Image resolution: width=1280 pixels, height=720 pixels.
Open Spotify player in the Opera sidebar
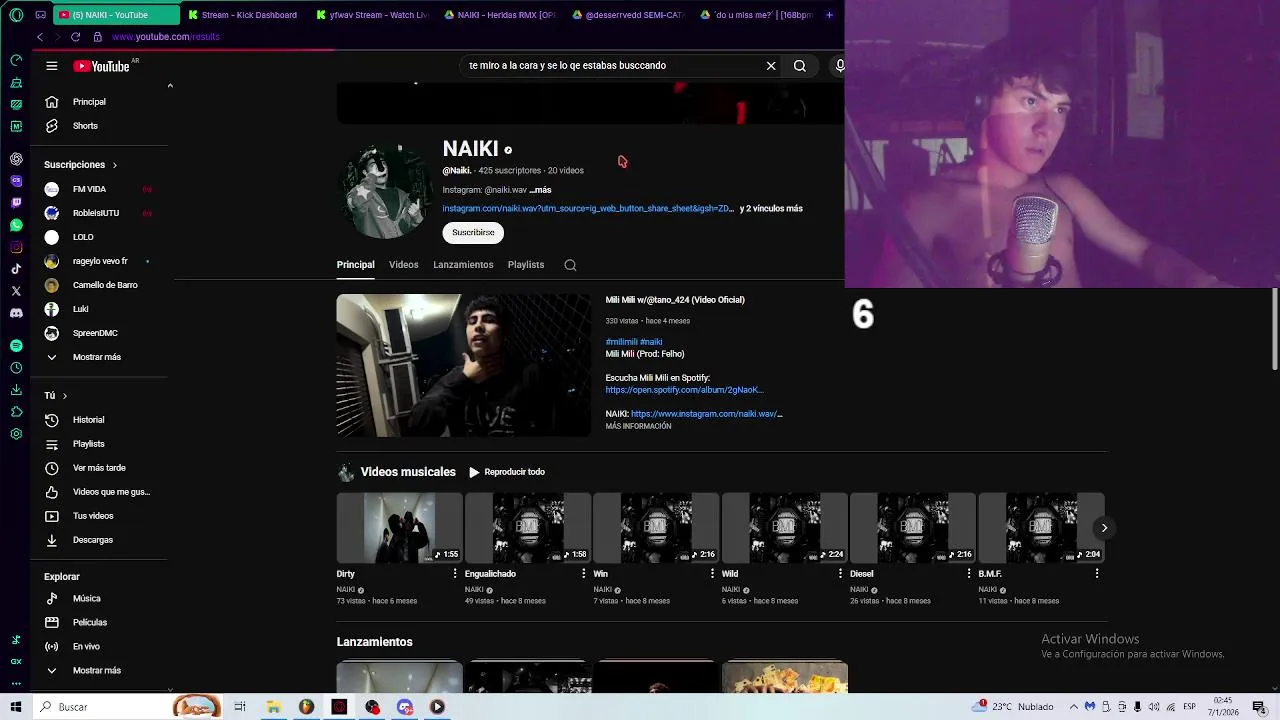tap(16, 346)
